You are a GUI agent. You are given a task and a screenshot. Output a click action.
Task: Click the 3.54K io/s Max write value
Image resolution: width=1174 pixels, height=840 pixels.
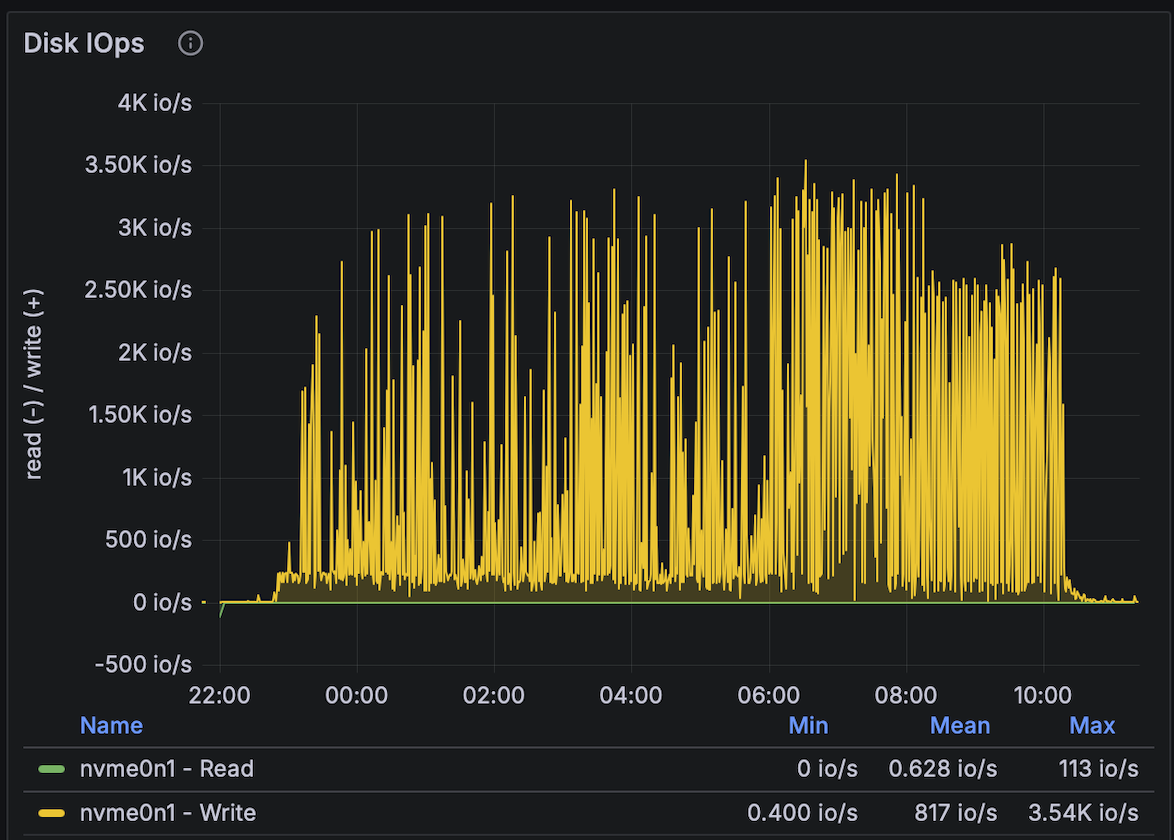[x=1083, y=813]
